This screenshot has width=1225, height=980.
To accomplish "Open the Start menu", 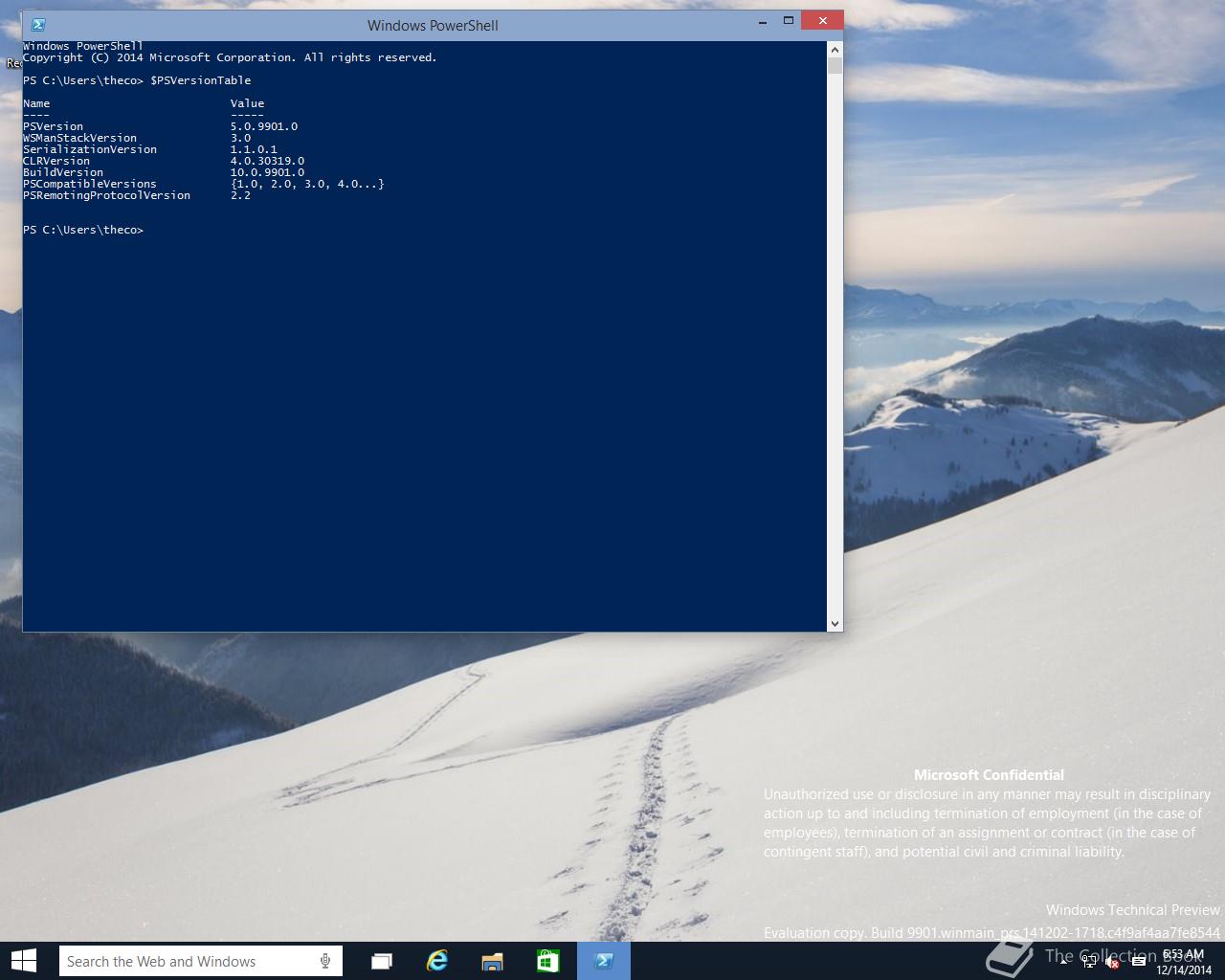I will 23,961.
